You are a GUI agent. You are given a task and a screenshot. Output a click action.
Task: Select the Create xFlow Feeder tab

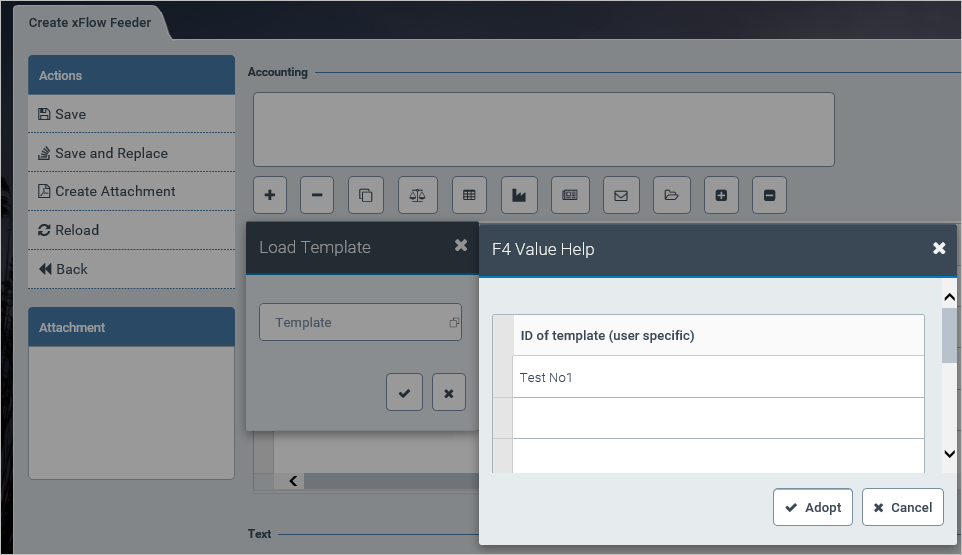(90, 22)
